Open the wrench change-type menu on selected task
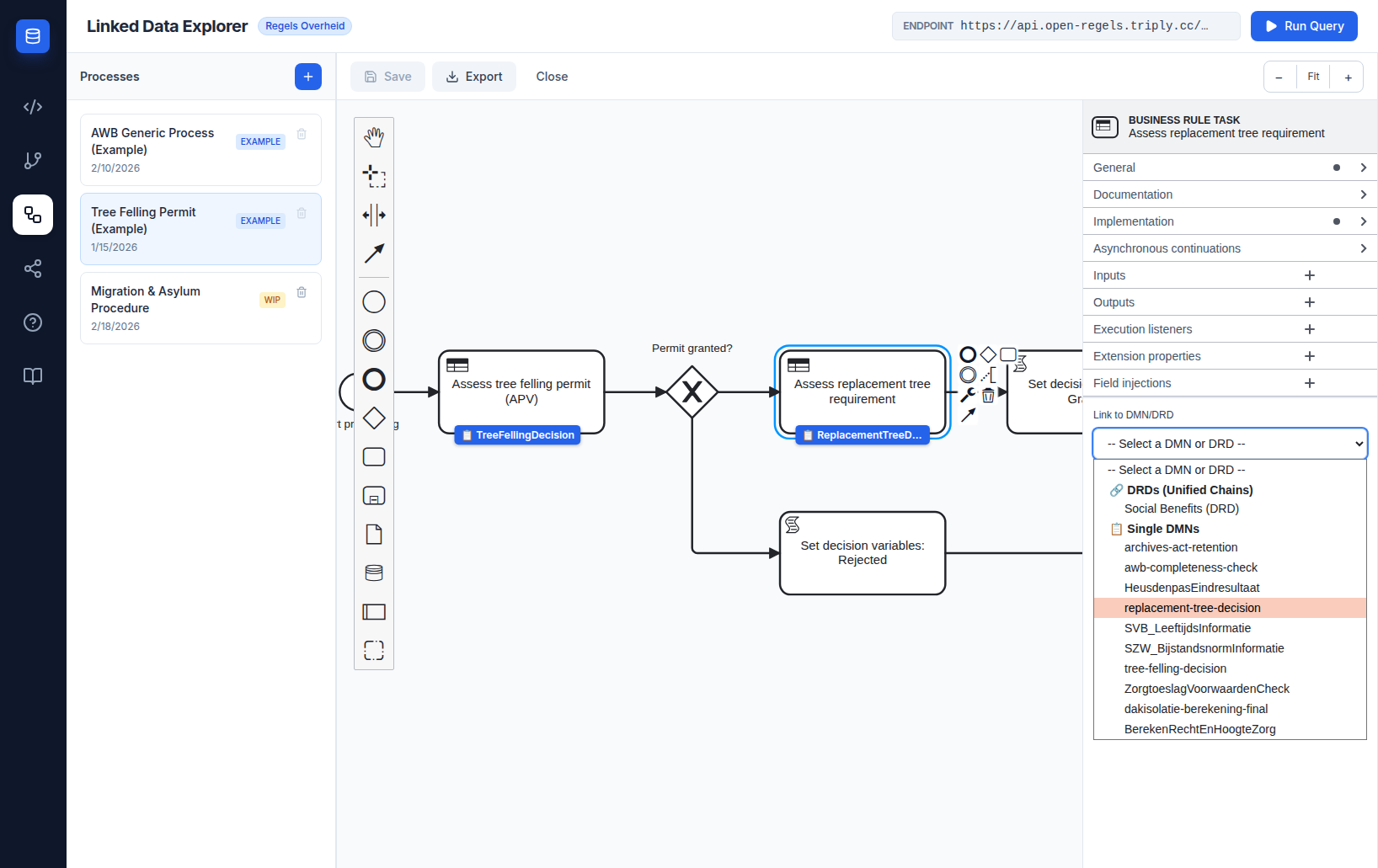The height and width of the screenshot is (868, 1378). [968, 394]
